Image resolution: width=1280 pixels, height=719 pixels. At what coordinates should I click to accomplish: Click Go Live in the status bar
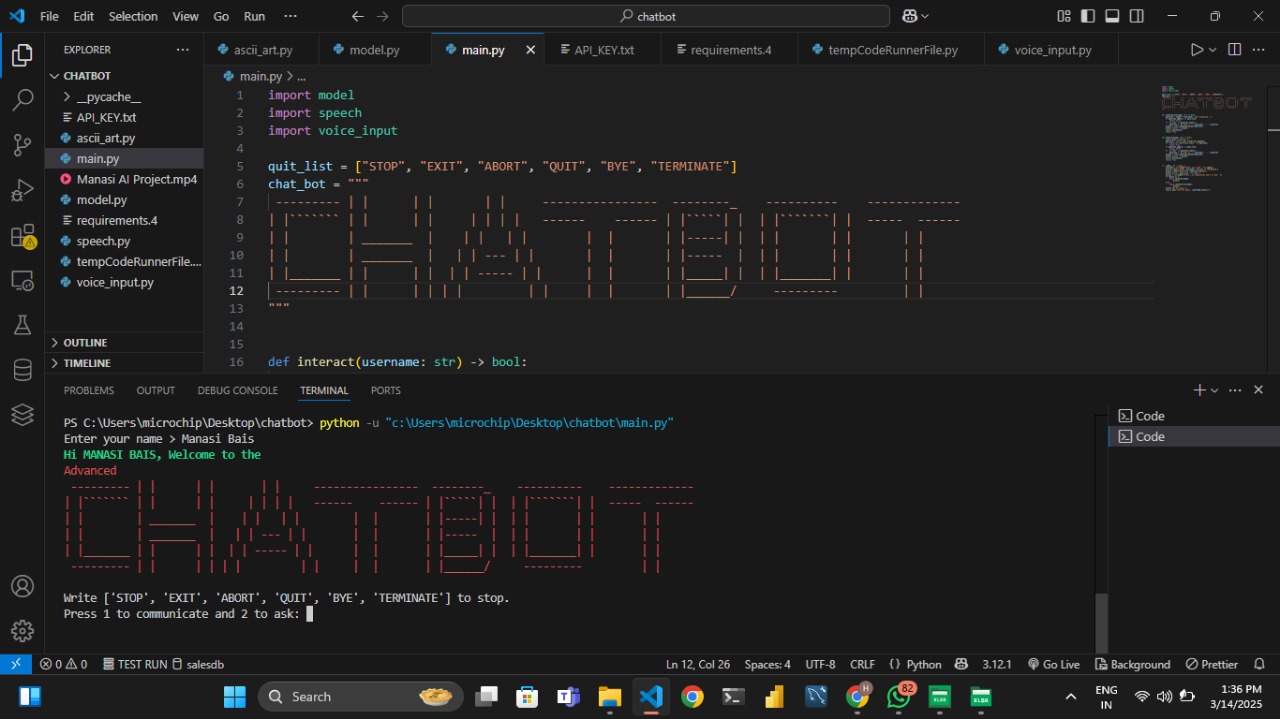tap(1053, 664)
